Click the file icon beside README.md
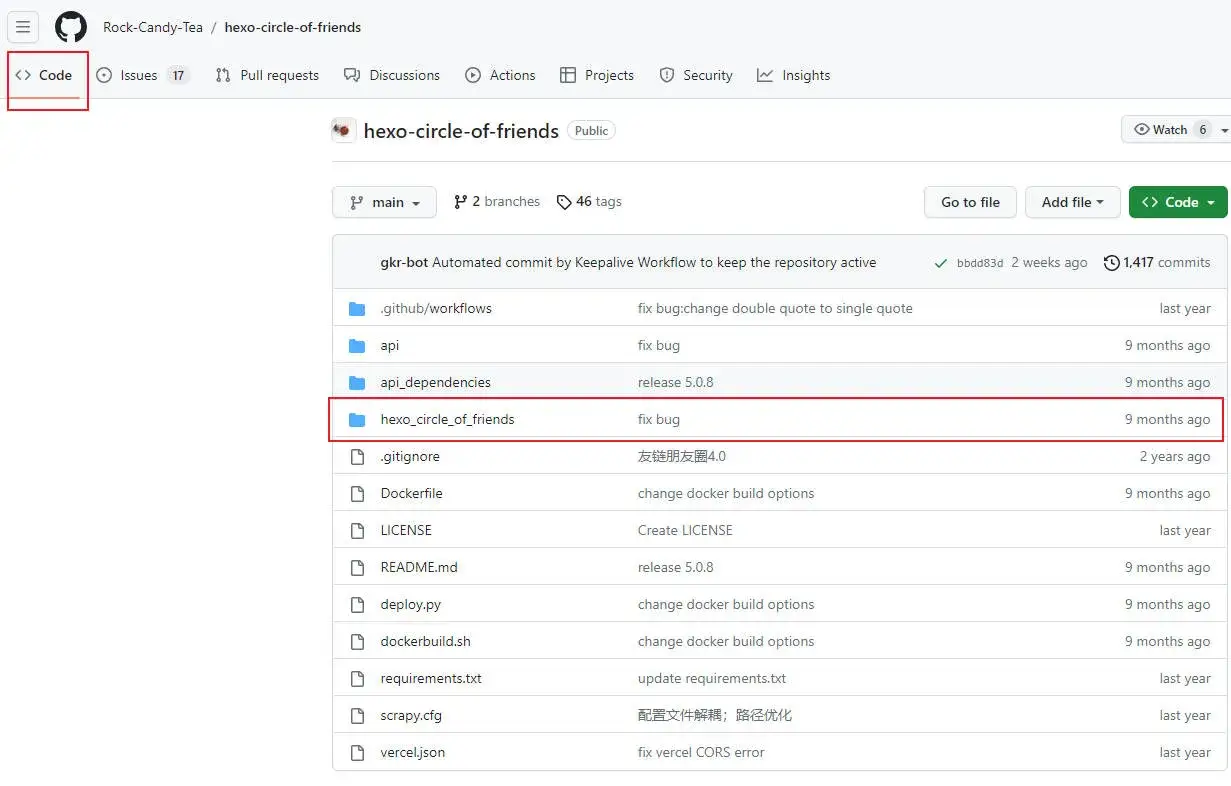 click(x=357, y=568)
